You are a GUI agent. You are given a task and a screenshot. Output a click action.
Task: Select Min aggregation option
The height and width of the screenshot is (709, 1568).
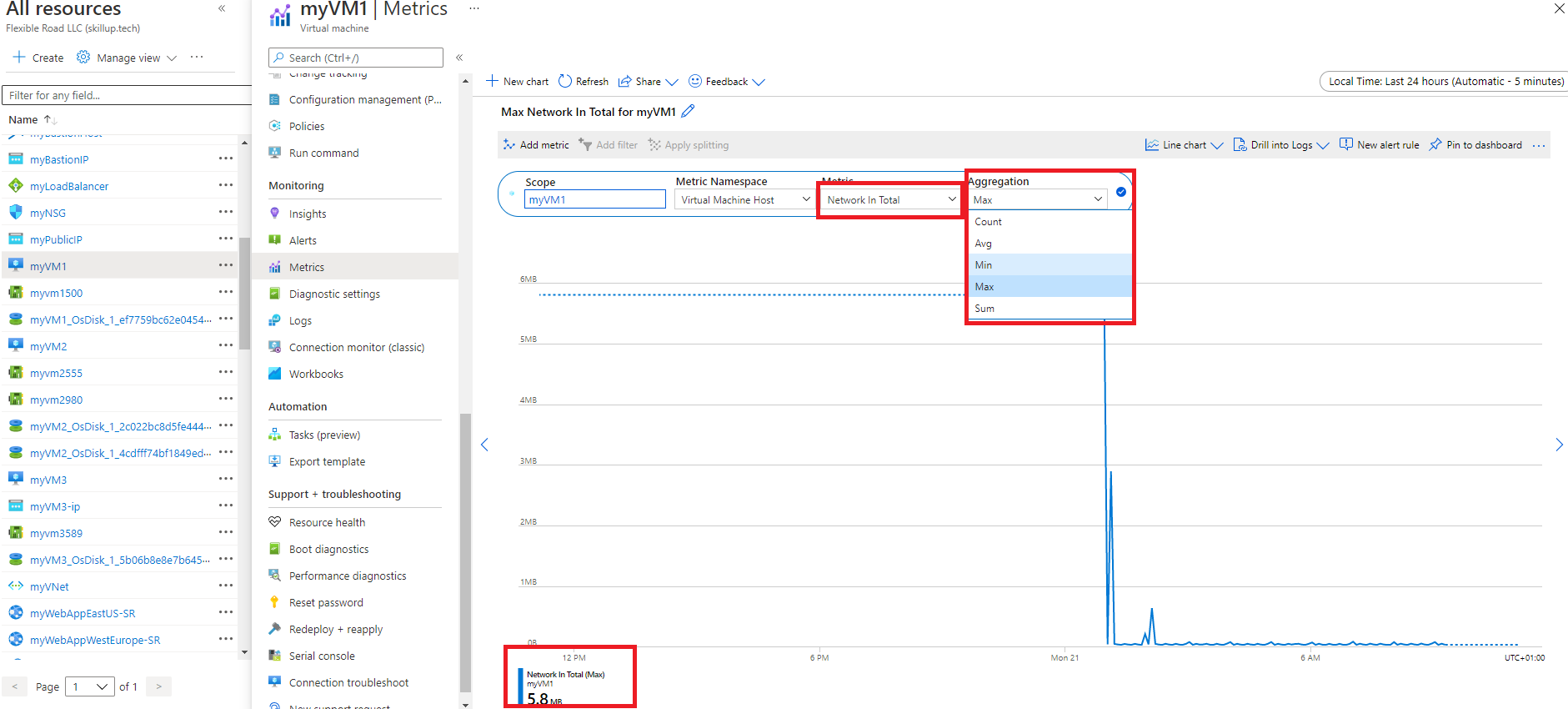coord(1050,265)
